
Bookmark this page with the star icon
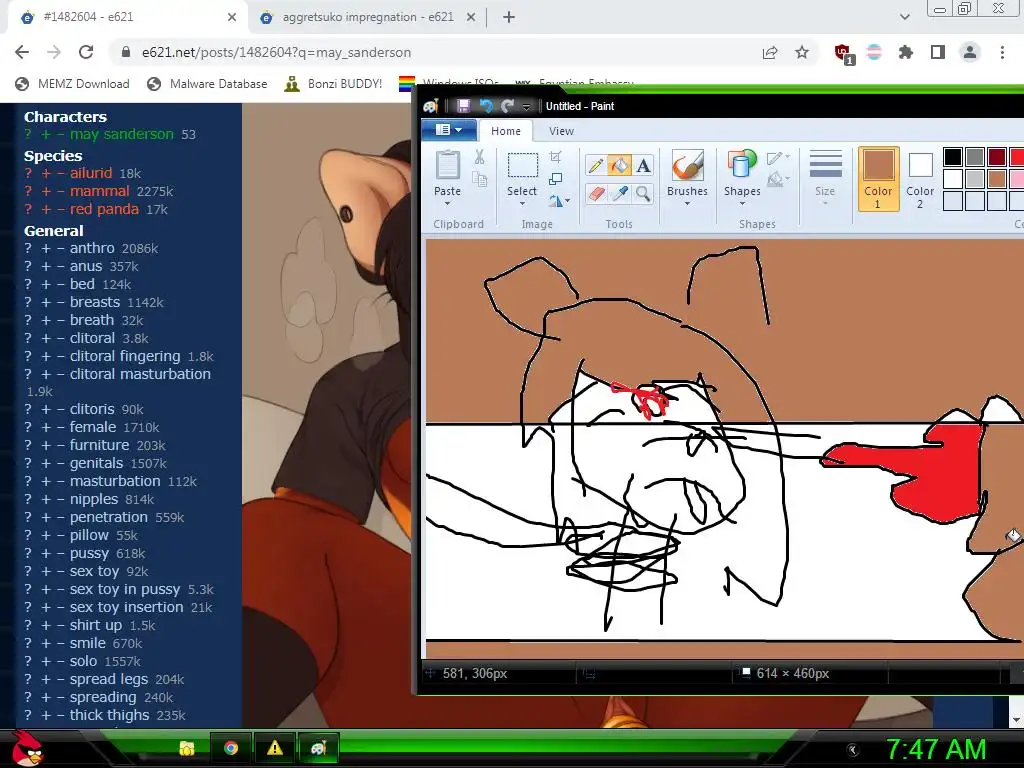[802, 52]
